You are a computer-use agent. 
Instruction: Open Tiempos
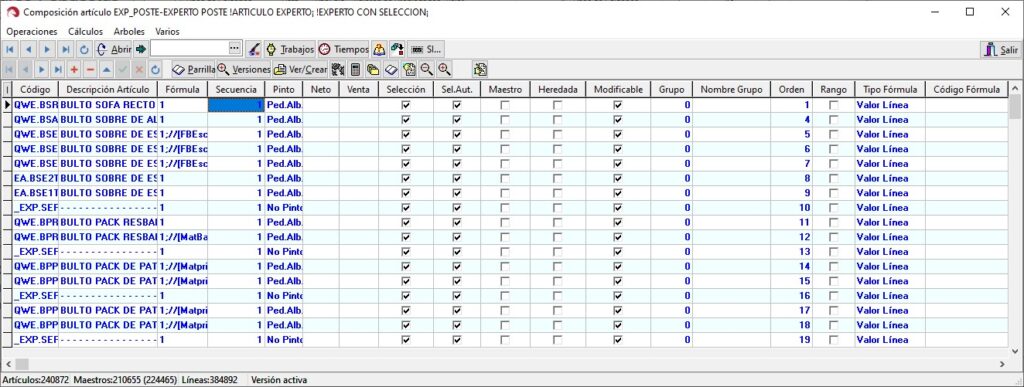344,49
